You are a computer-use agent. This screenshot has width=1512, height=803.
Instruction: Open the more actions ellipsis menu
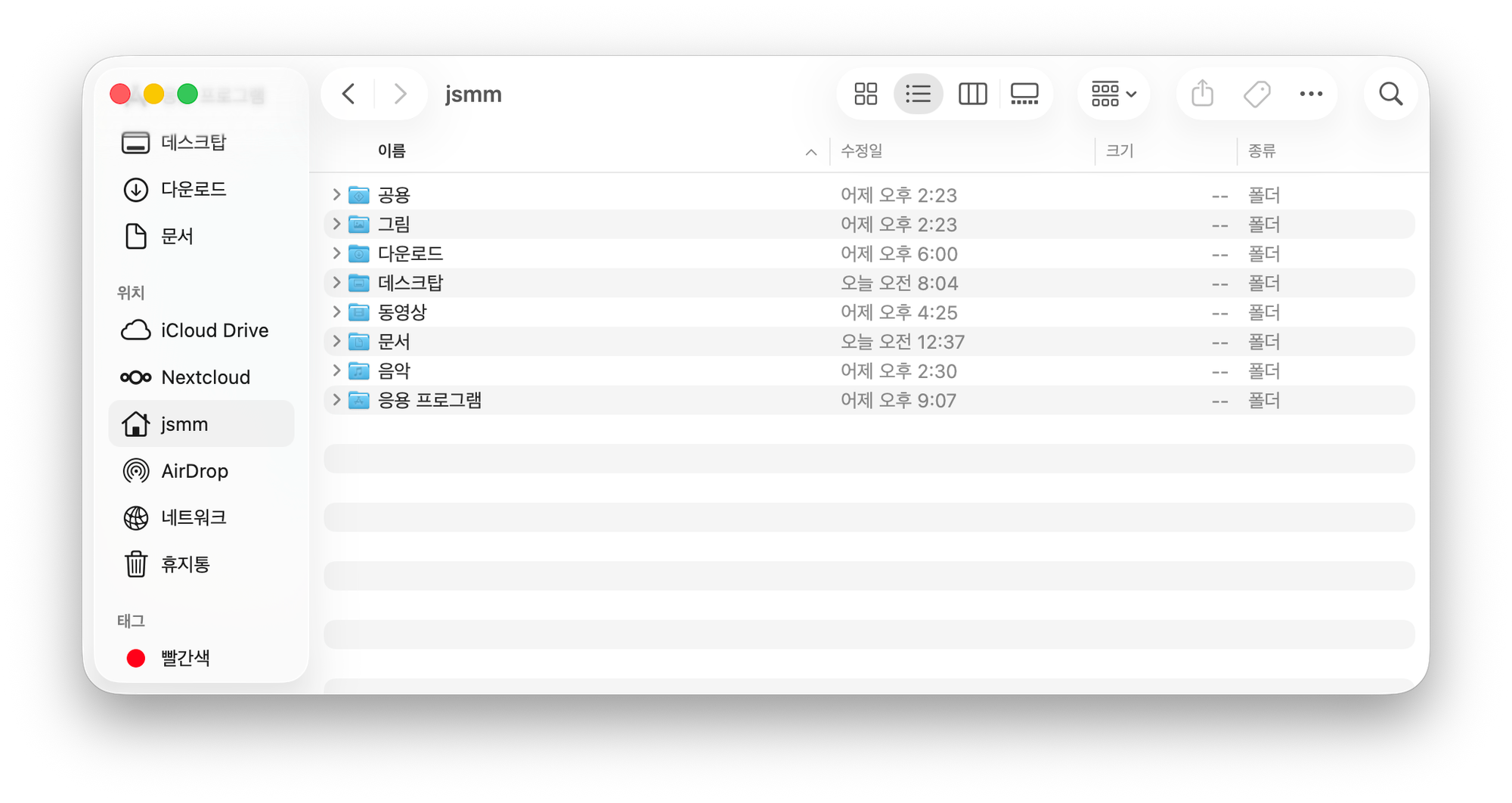[x=1311, y=94]
